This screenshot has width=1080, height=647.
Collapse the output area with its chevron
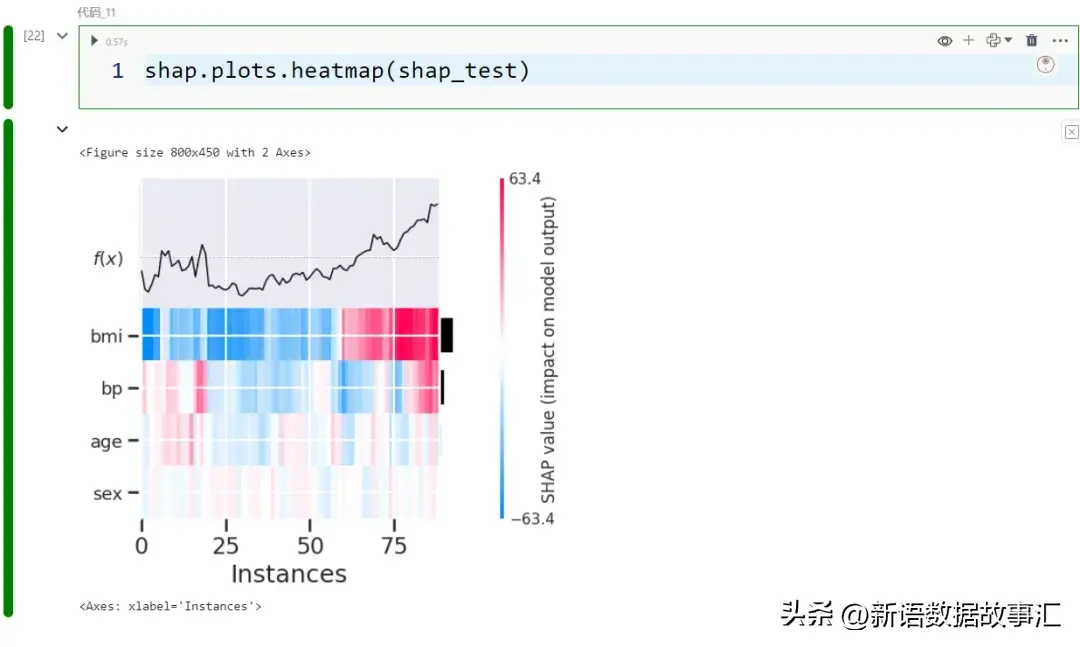[x=62, y=129]
